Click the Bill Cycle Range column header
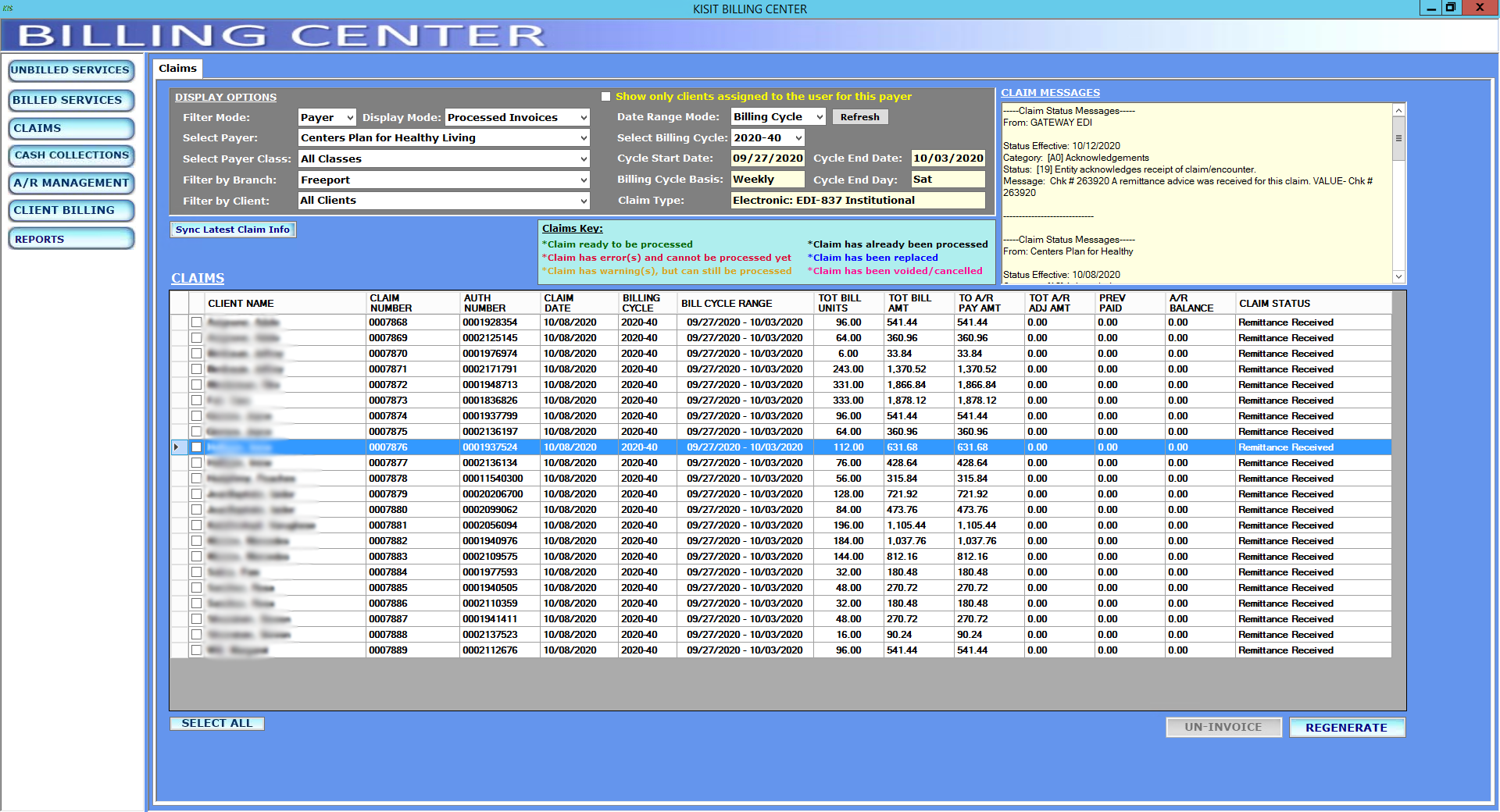1500x812 pixels. point(745,303)
